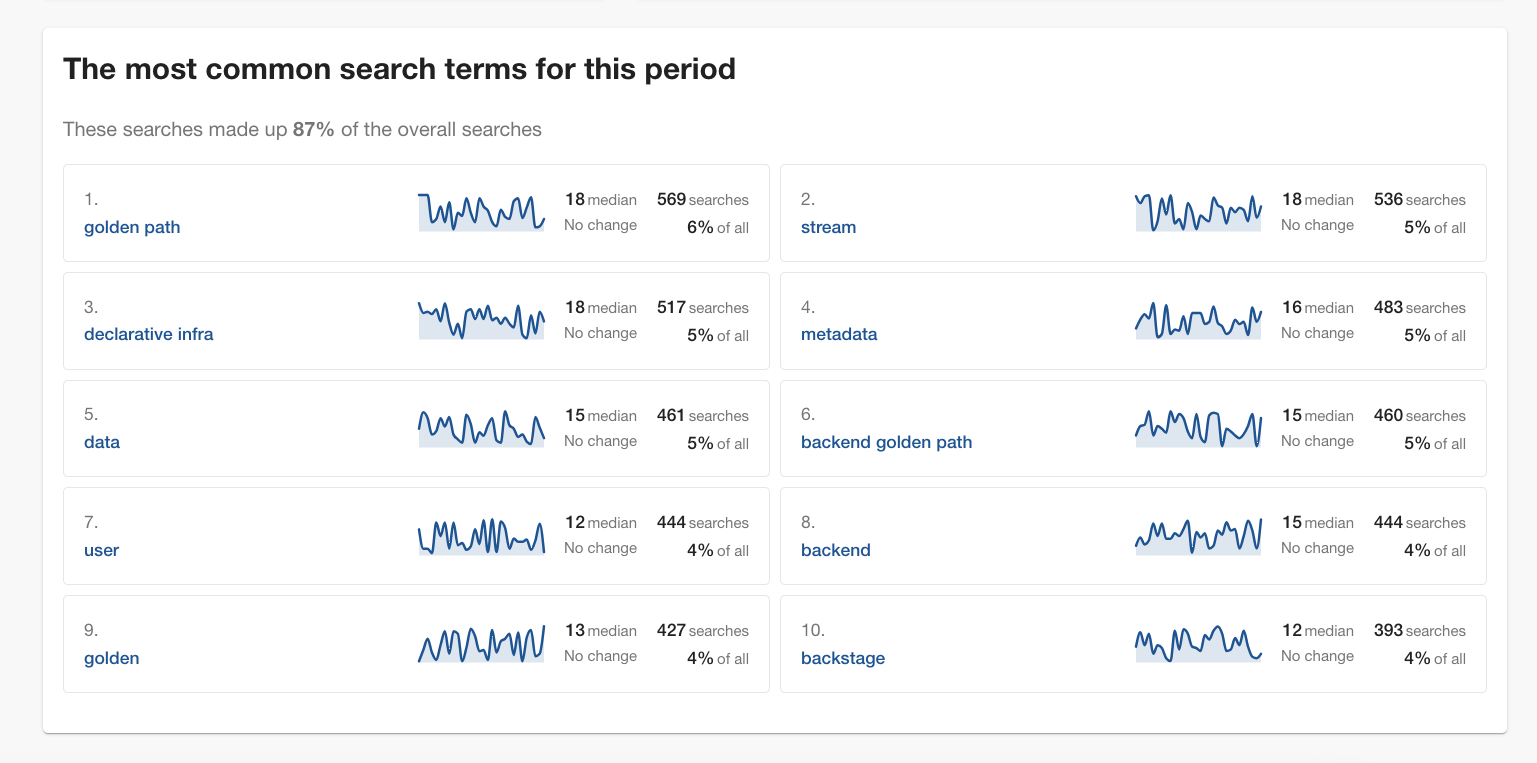Open the 'declarative infra' search term link
The width and height of the screenshot is (1537, 763).
click(x=149, y=334)
